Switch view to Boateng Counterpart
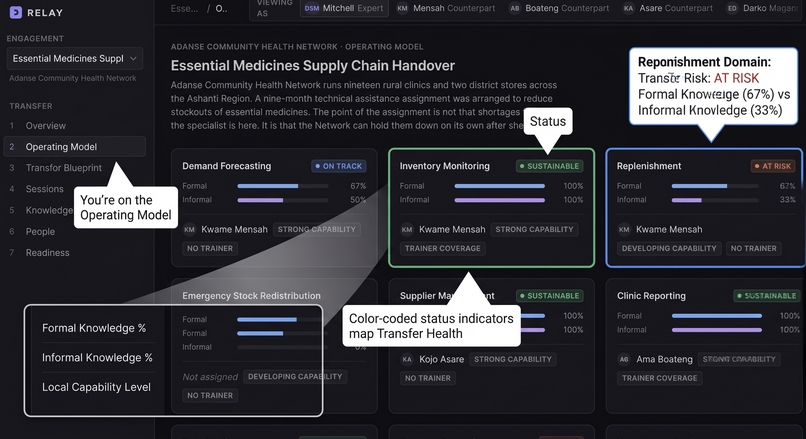 click(558, 8)
